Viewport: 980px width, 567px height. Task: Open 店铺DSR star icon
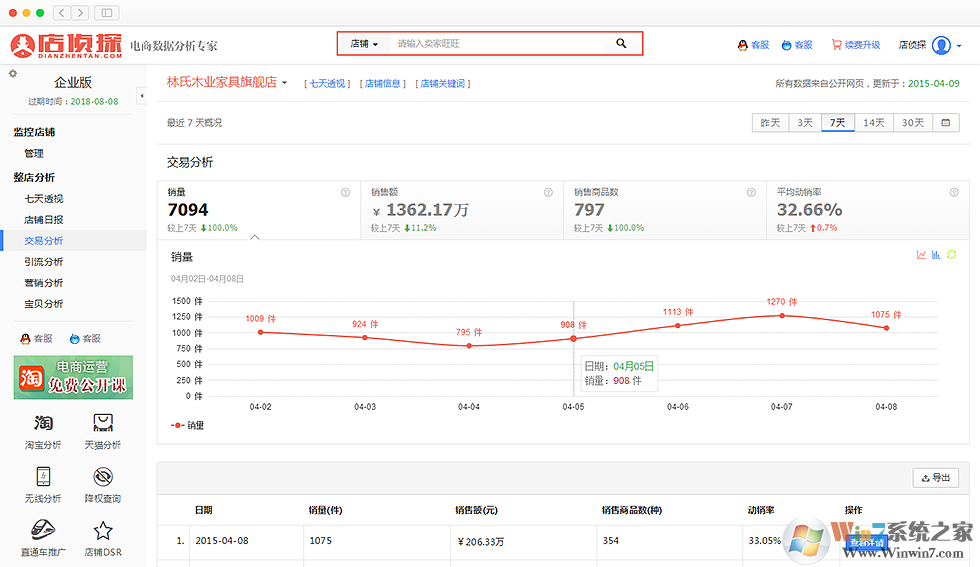(x=102, y=537)
